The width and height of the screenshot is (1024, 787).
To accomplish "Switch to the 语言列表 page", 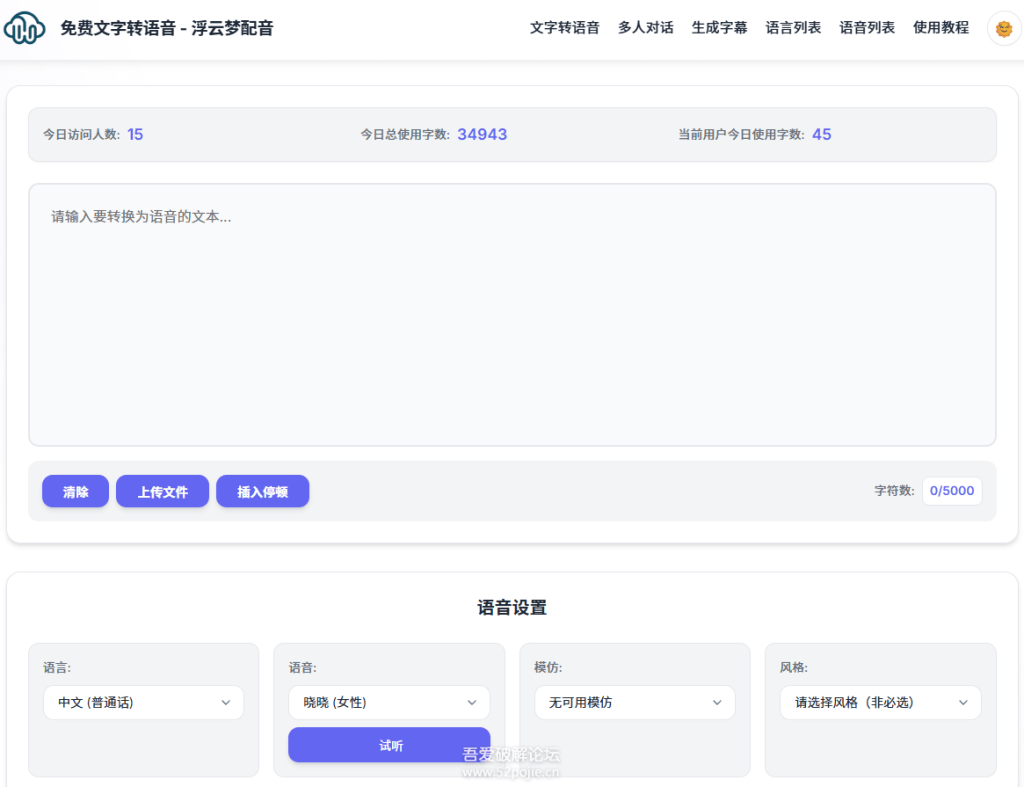I will (793, 28).
